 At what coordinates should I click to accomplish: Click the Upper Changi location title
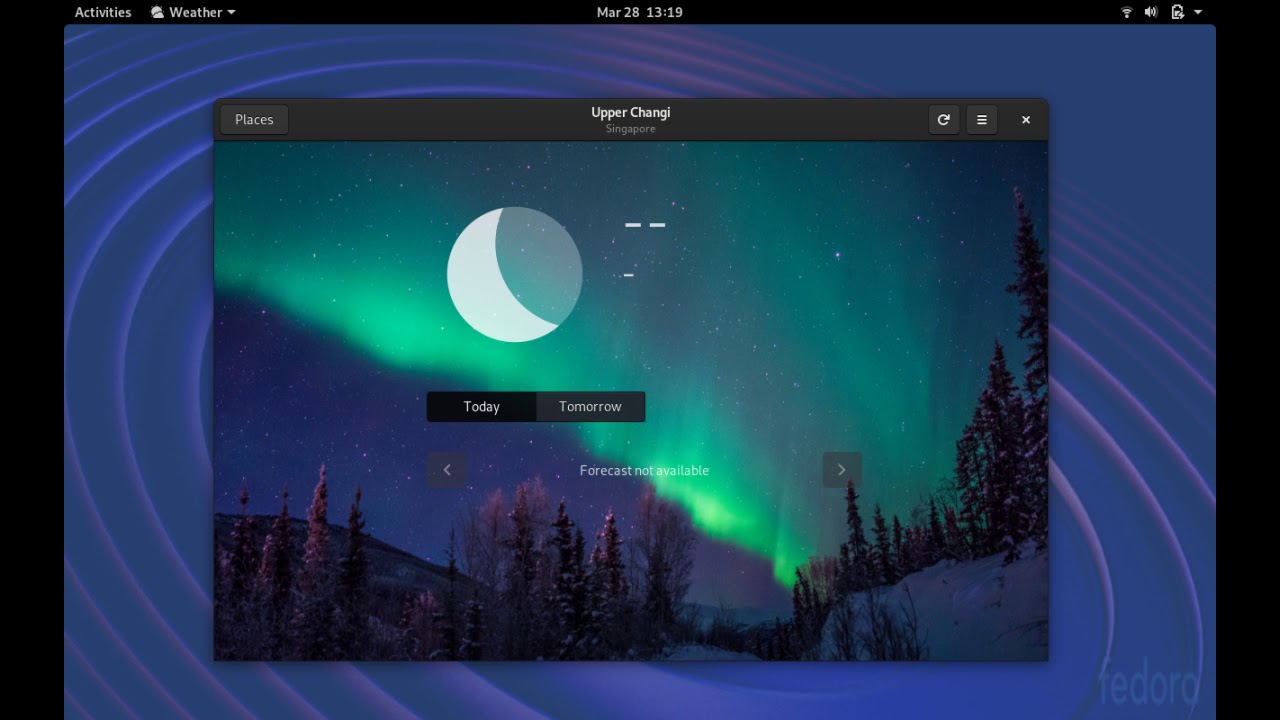(631, 113)
